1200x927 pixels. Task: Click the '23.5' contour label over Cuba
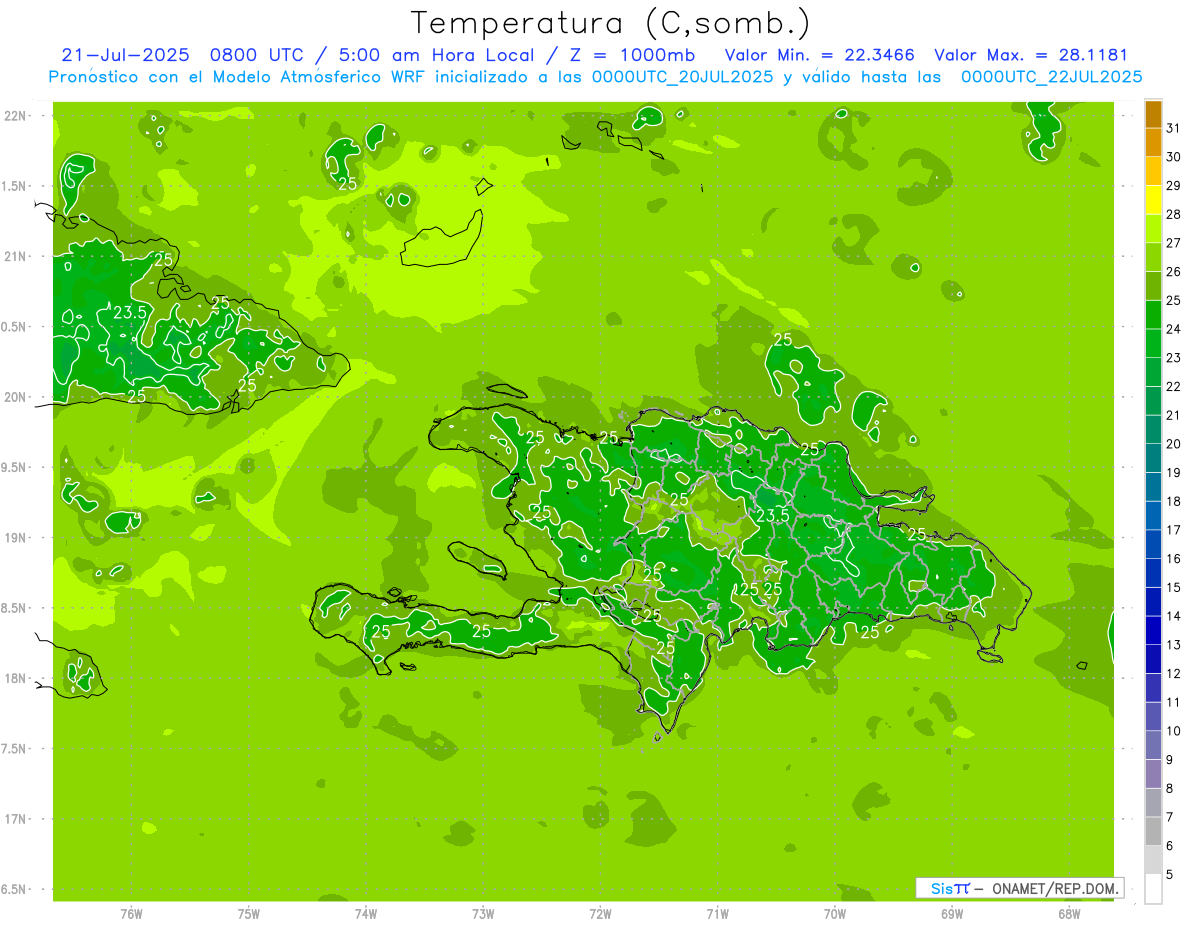pyautogui.click(x=130, y=312)
